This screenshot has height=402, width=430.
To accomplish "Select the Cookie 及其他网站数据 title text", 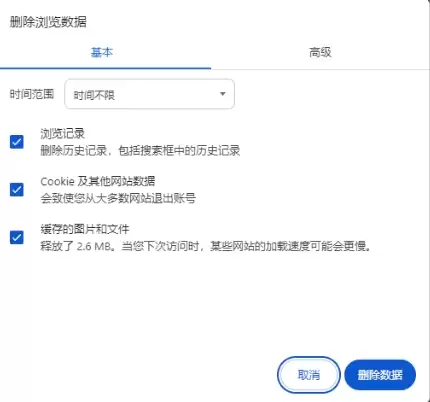I will point(98,181).
